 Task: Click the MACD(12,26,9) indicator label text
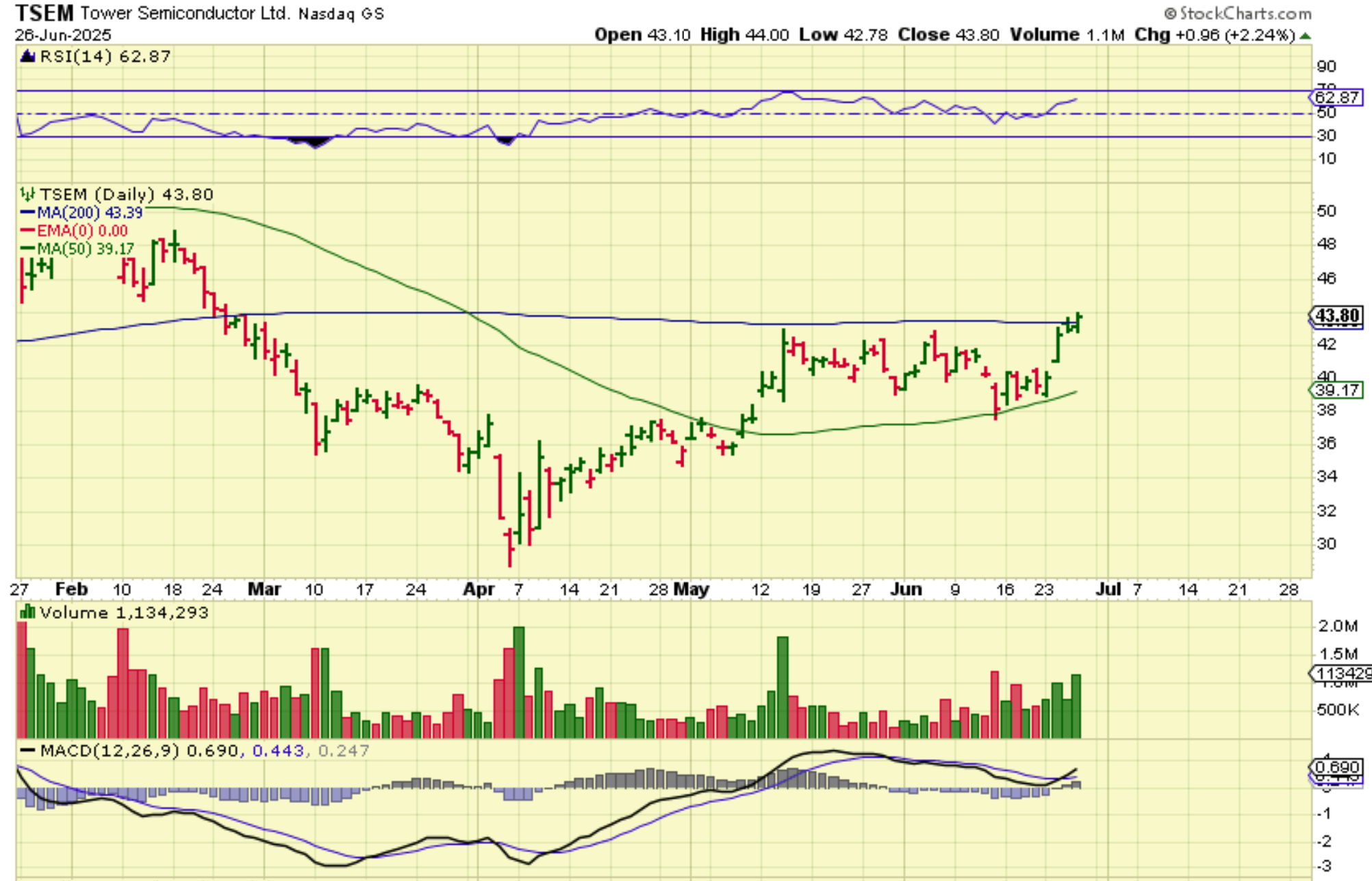110,751
